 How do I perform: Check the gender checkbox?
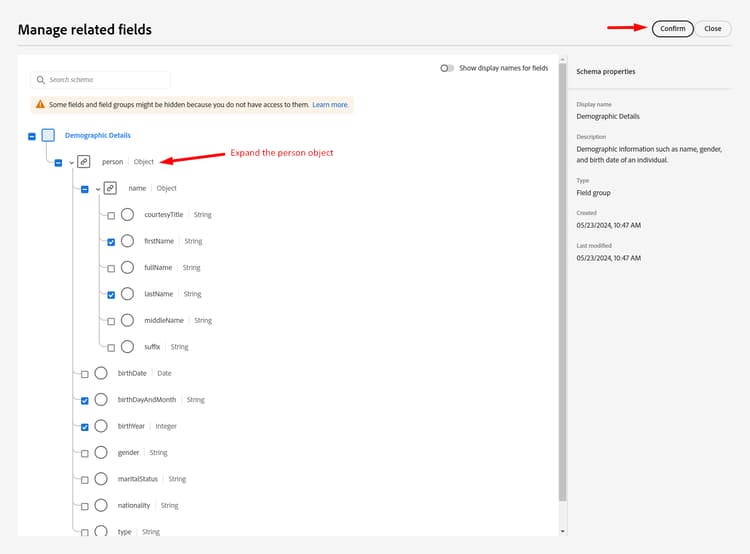coord(85,453)
